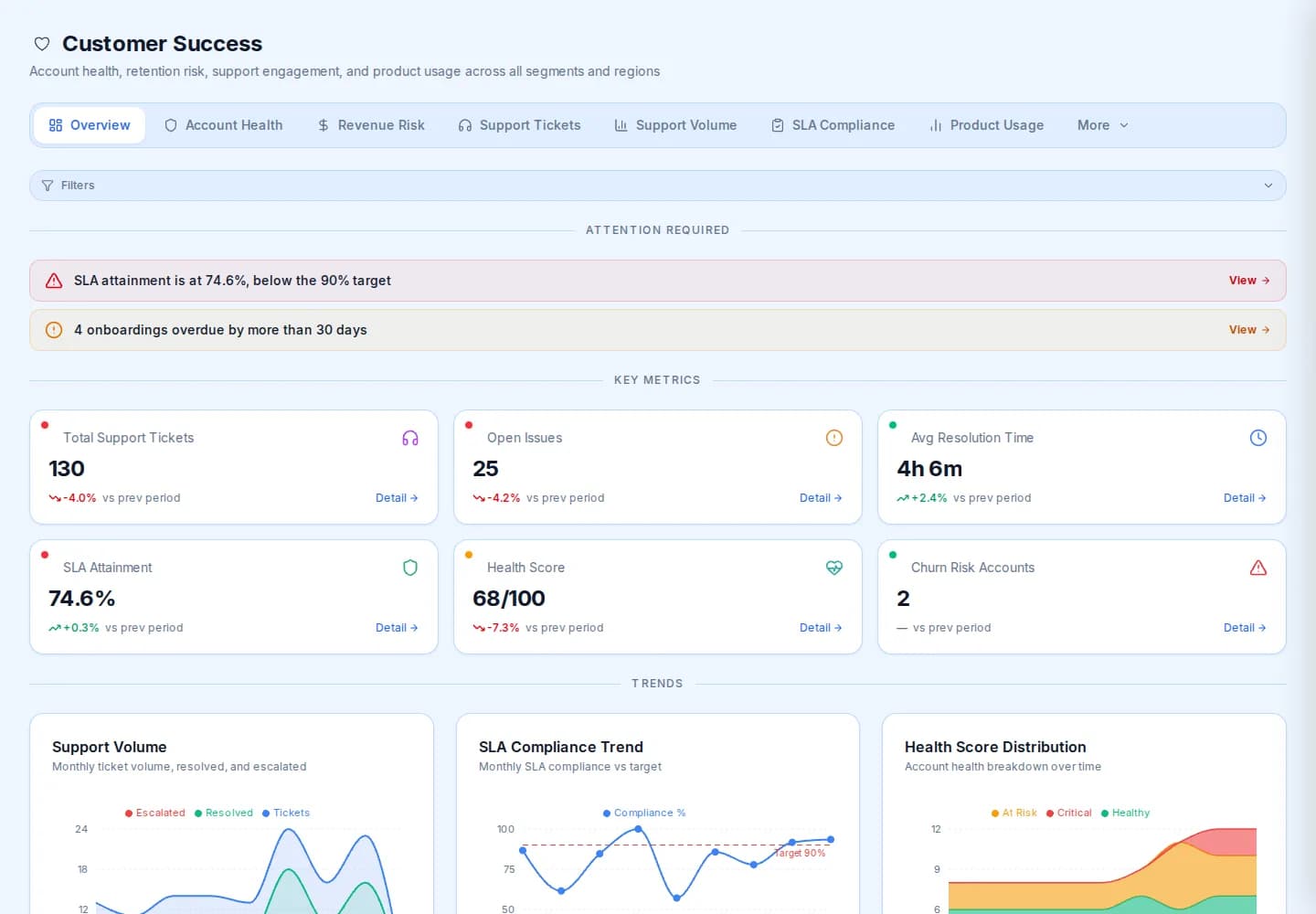
Task: Open the More tabs dropdown
Action: pyautogui.click(x=1103, y=125)
